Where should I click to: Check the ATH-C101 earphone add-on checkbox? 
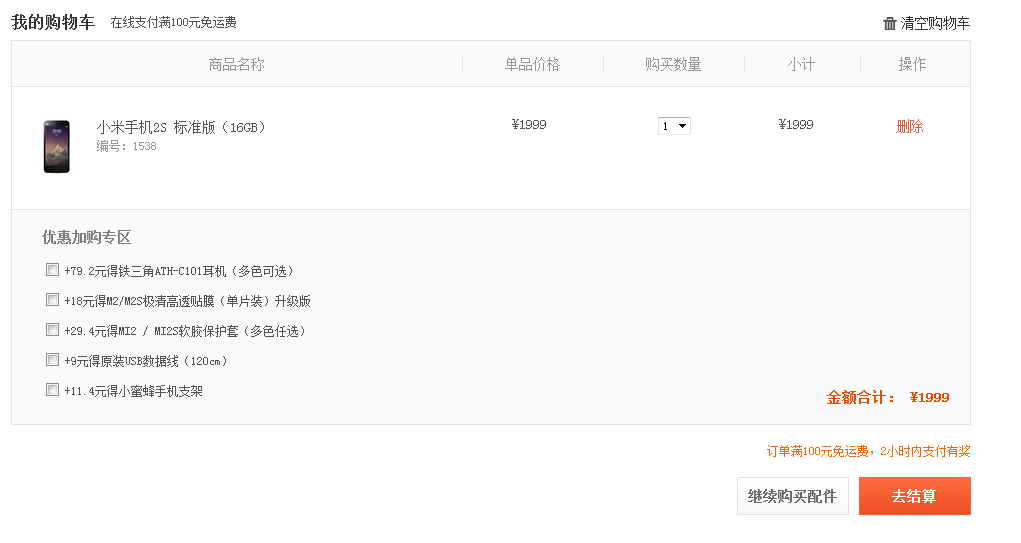click(52, 269)
